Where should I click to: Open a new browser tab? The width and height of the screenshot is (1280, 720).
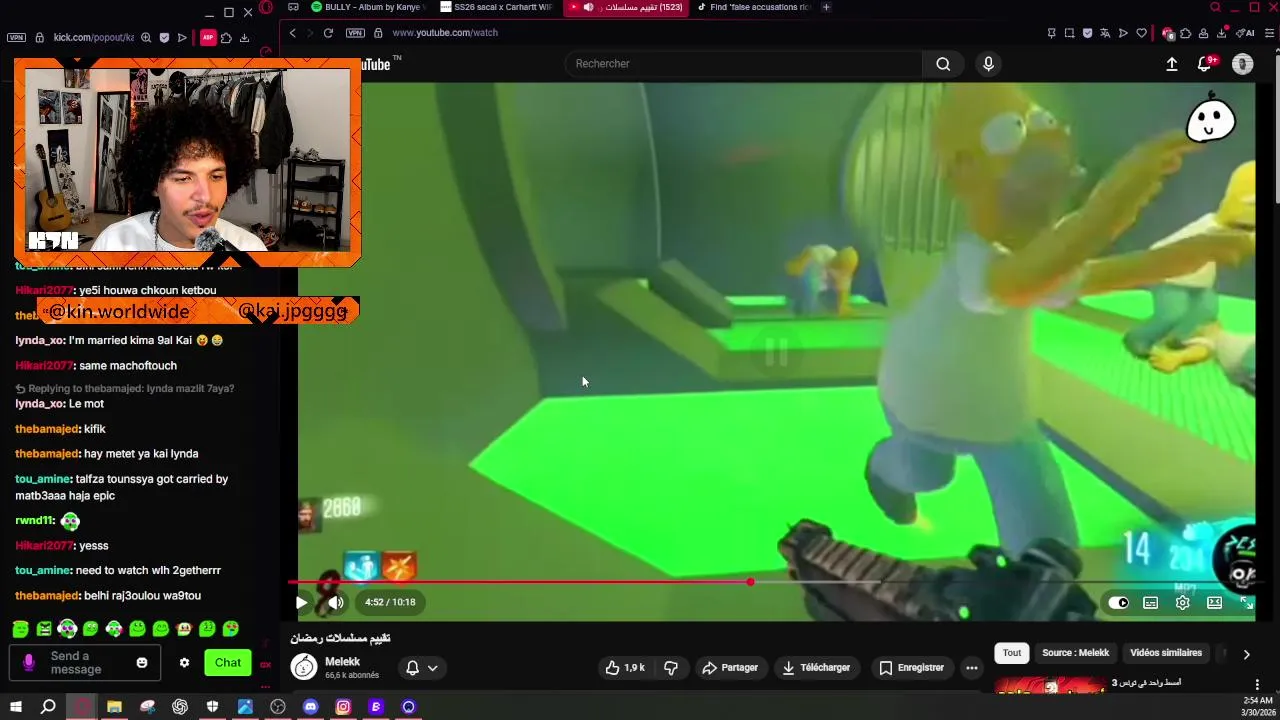[x=826, y=7]
